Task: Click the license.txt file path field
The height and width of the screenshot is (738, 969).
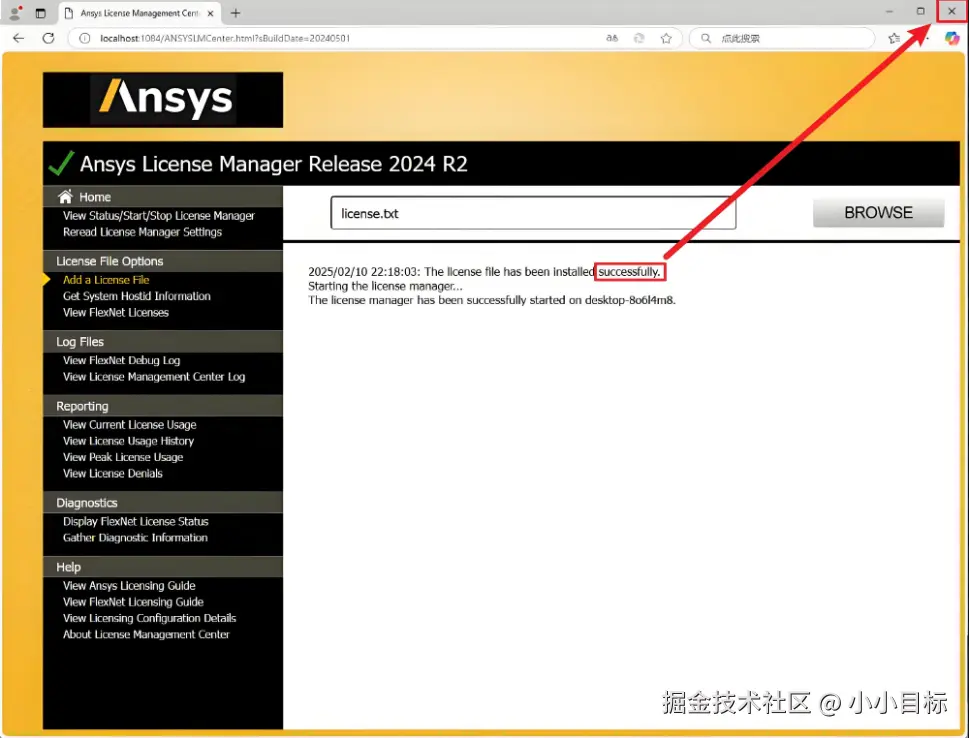Action: [x=533, y=213]
